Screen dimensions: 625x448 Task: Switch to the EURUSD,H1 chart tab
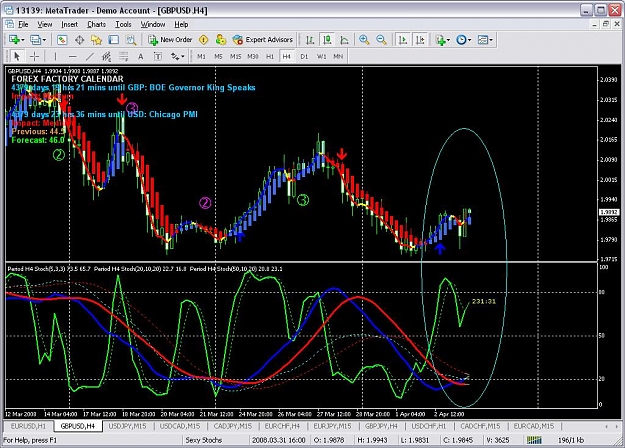tap(28, 426)
